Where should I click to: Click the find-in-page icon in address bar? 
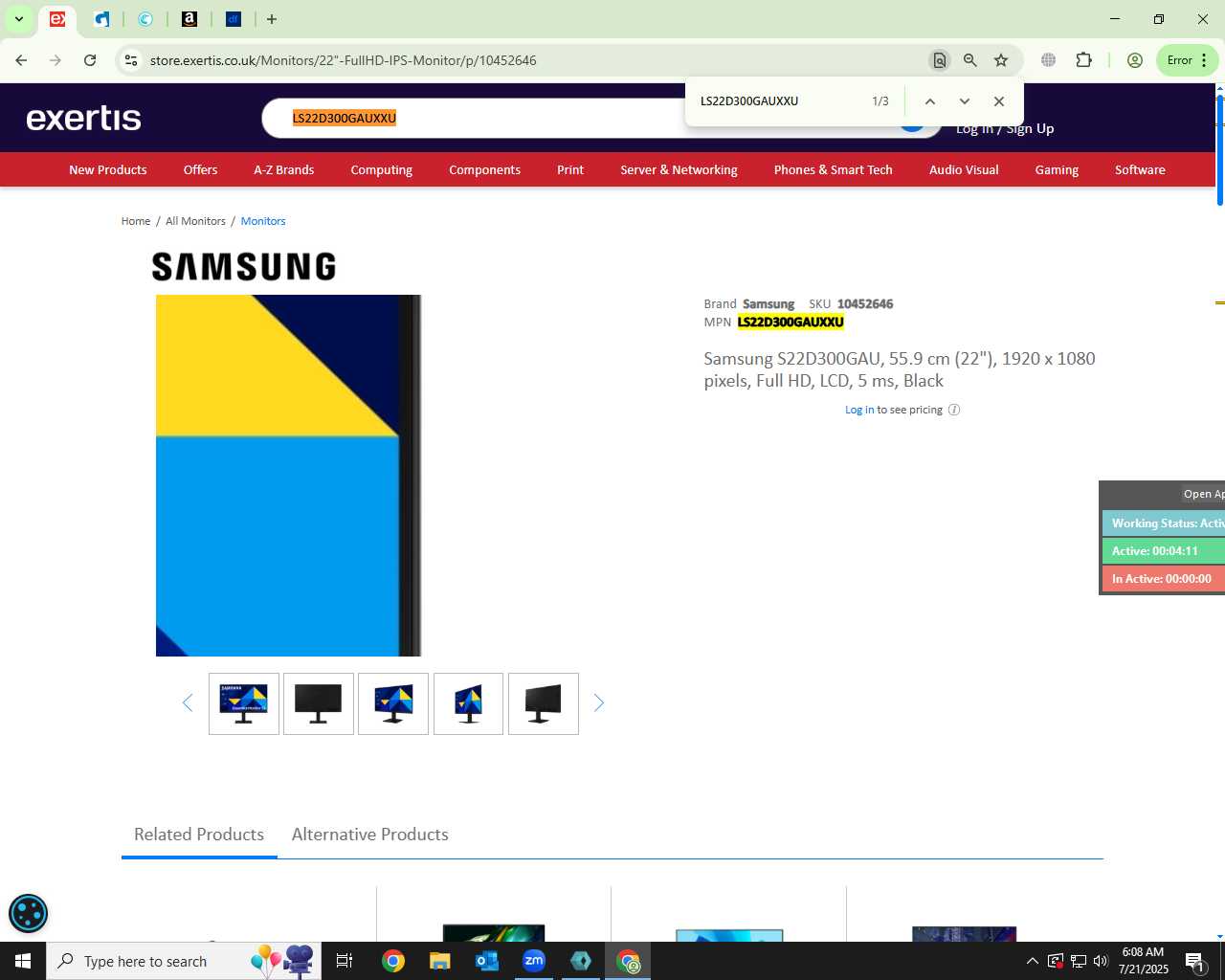pyautogui.click(x=940, y=60)
